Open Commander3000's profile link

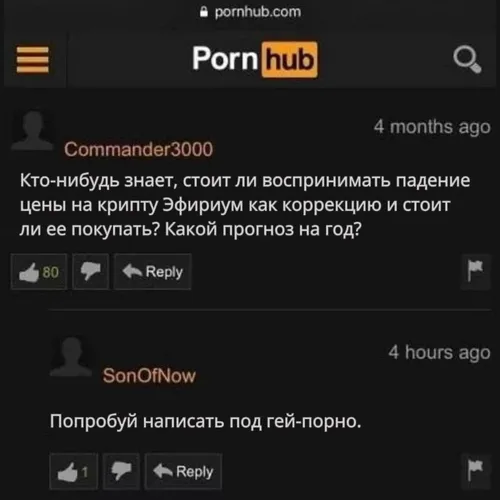tap(138, 149)
